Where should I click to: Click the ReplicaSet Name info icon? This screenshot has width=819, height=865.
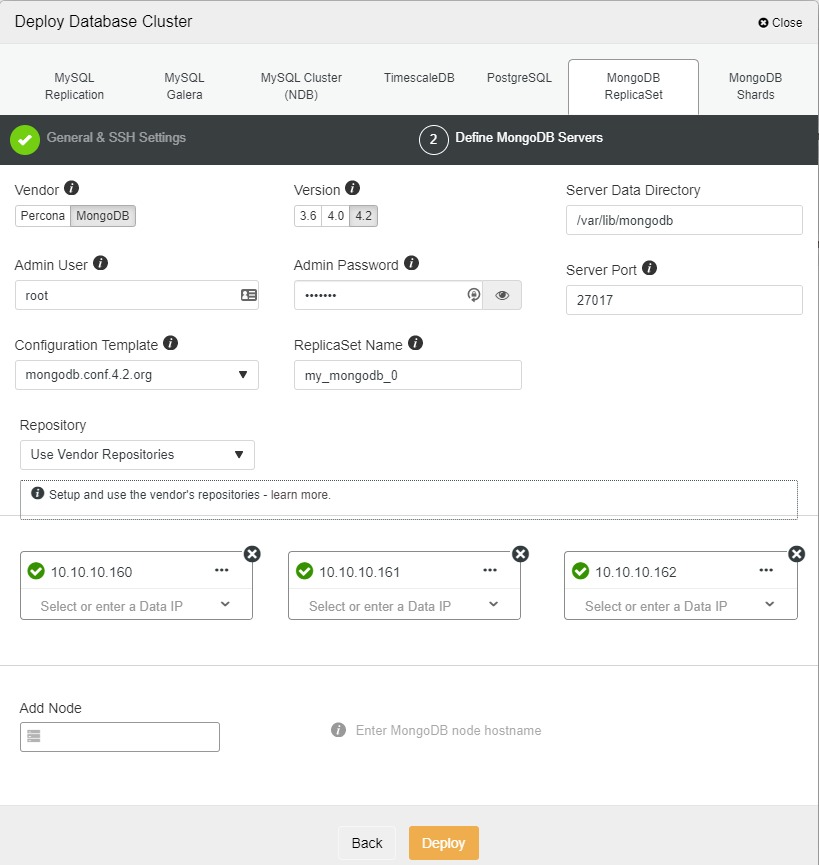click(x=416, y=343)
